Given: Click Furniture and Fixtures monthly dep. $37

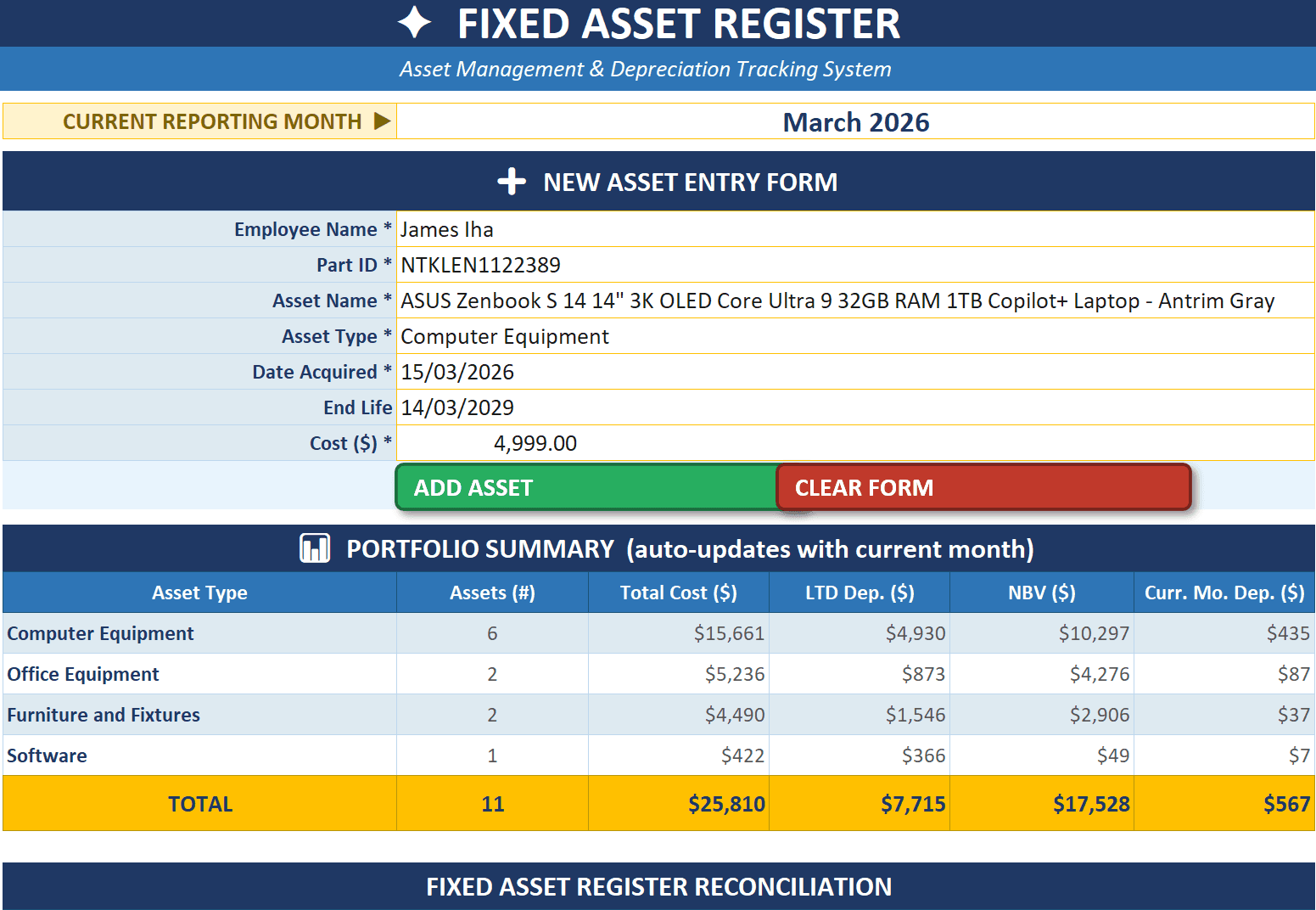Looking at the screenshot, I should point(1224,715).
